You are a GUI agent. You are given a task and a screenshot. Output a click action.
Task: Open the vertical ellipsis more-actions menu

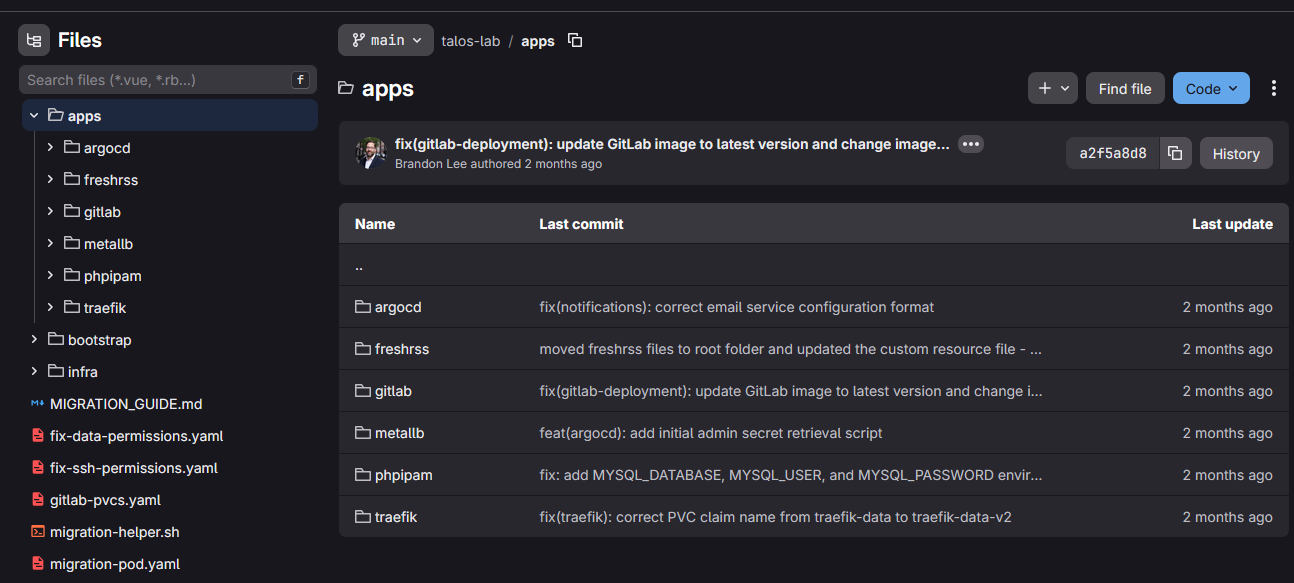pos(1273,88)
